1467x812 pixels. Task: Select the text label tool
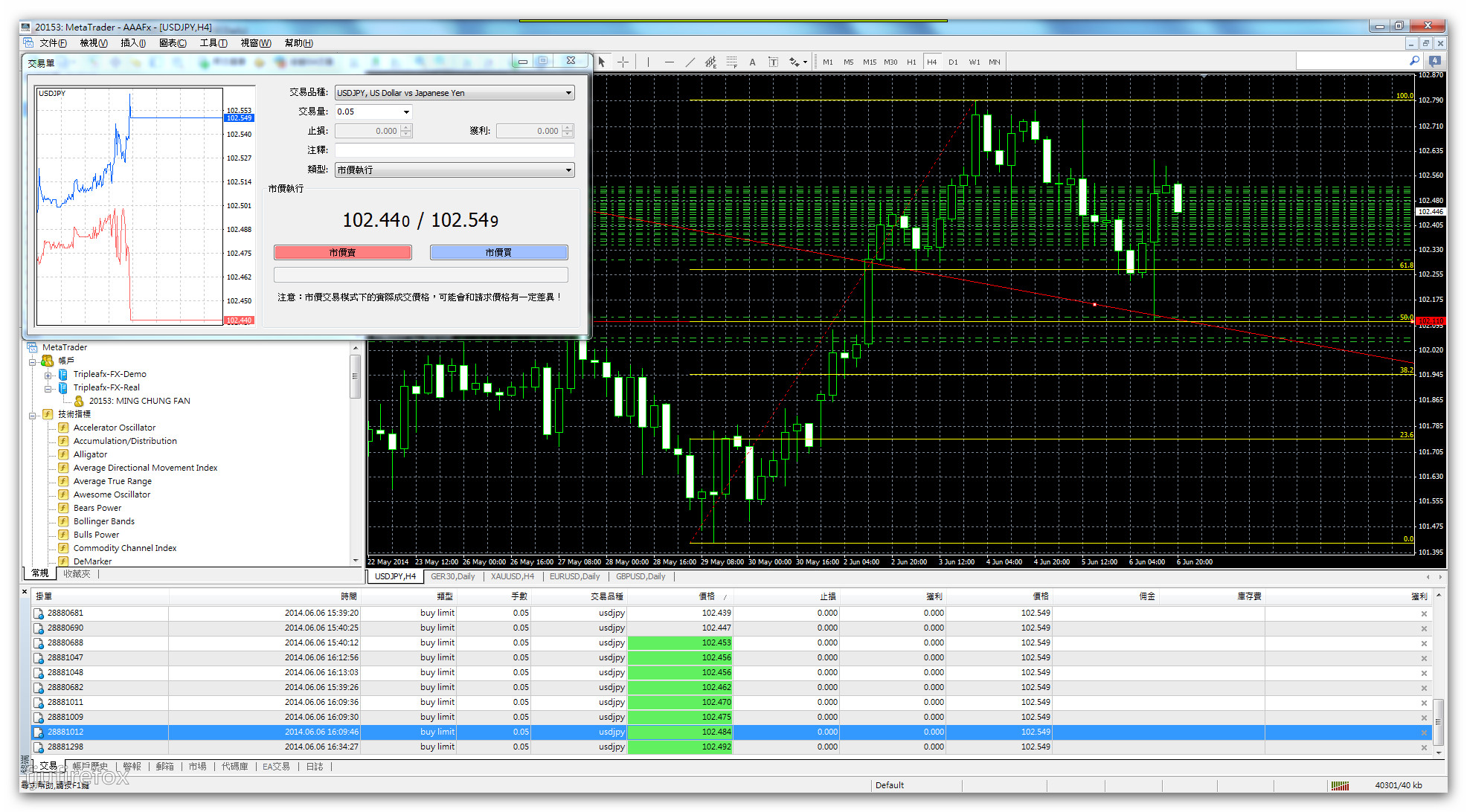click(773, 62)
